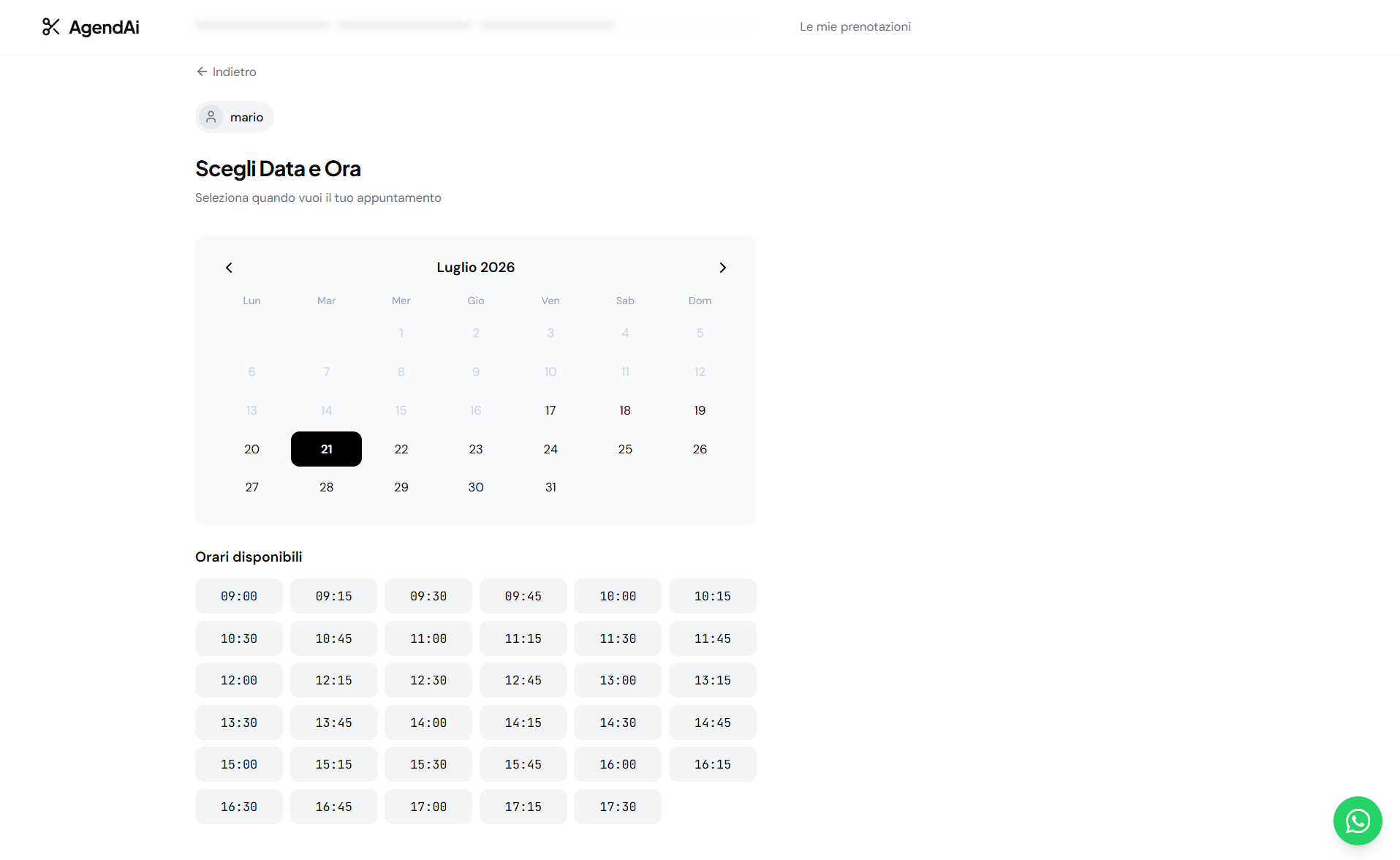Select the 10:15 time slot

pos(713,596)
